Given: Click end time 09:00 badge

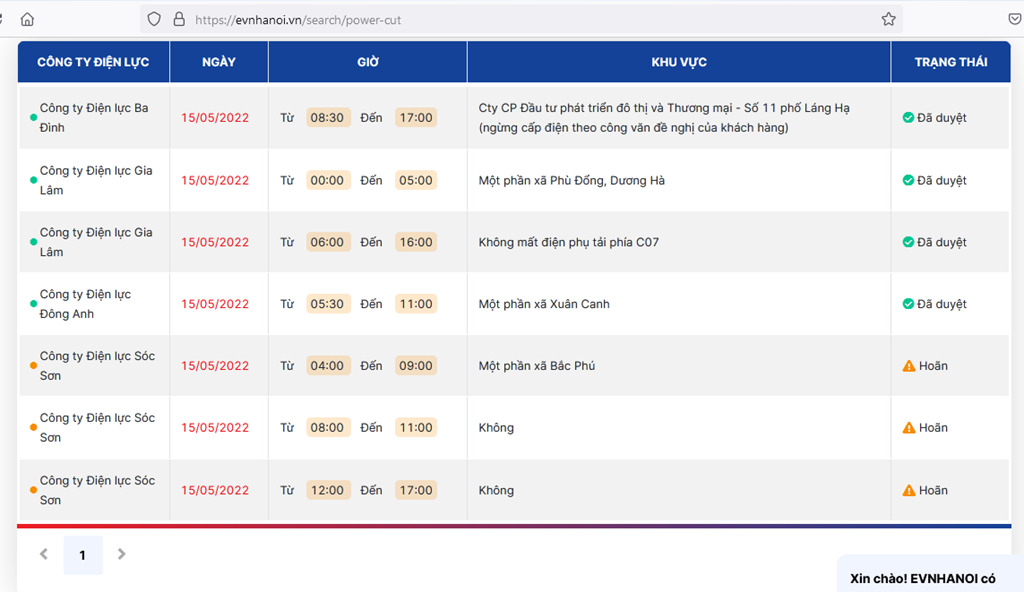Looking at the screenshot, I should [x=416, y=366].
